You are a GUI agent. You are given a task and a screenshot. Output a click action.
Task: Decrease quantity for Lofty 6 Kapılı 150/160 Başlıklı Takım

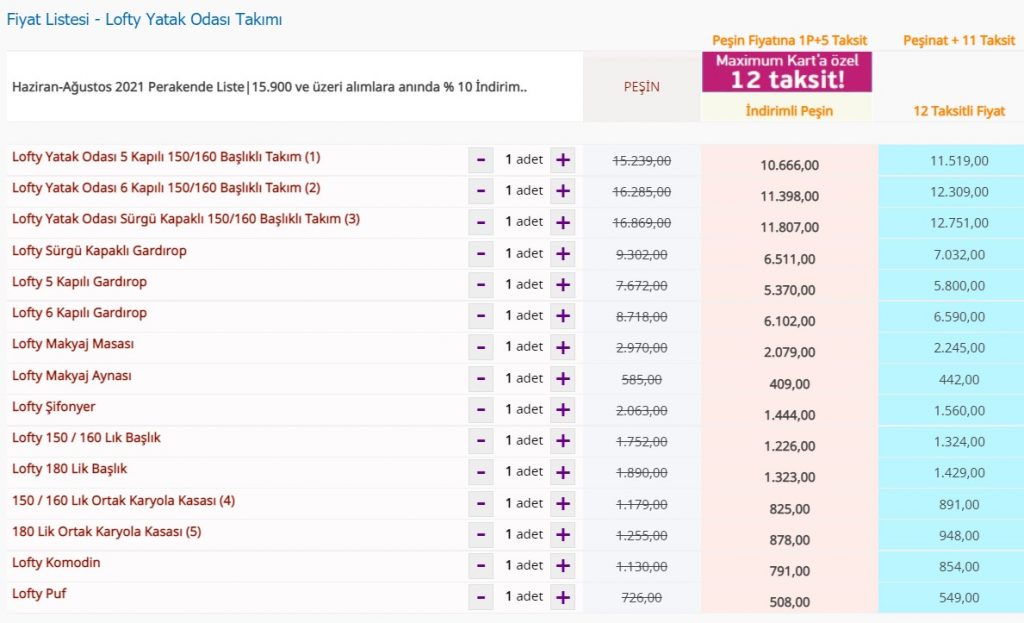pos(481,191)
